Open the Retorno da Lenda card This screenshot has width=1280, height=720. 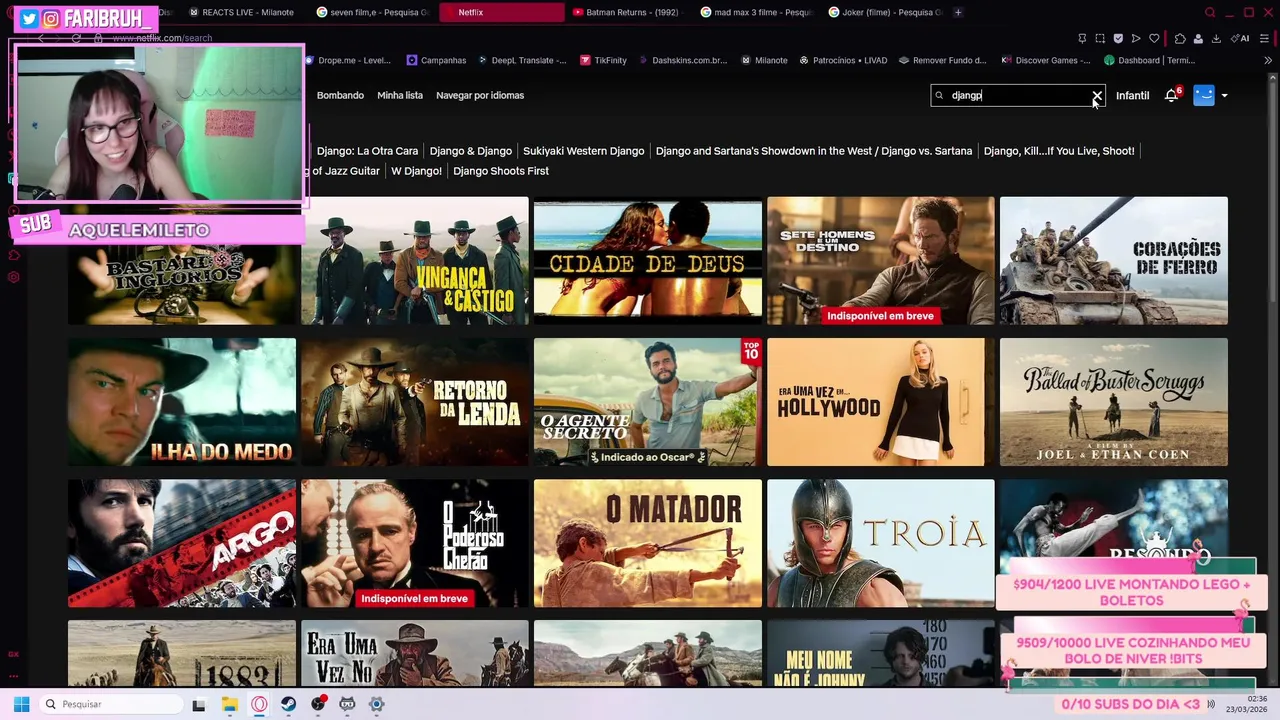coord(415,402)
